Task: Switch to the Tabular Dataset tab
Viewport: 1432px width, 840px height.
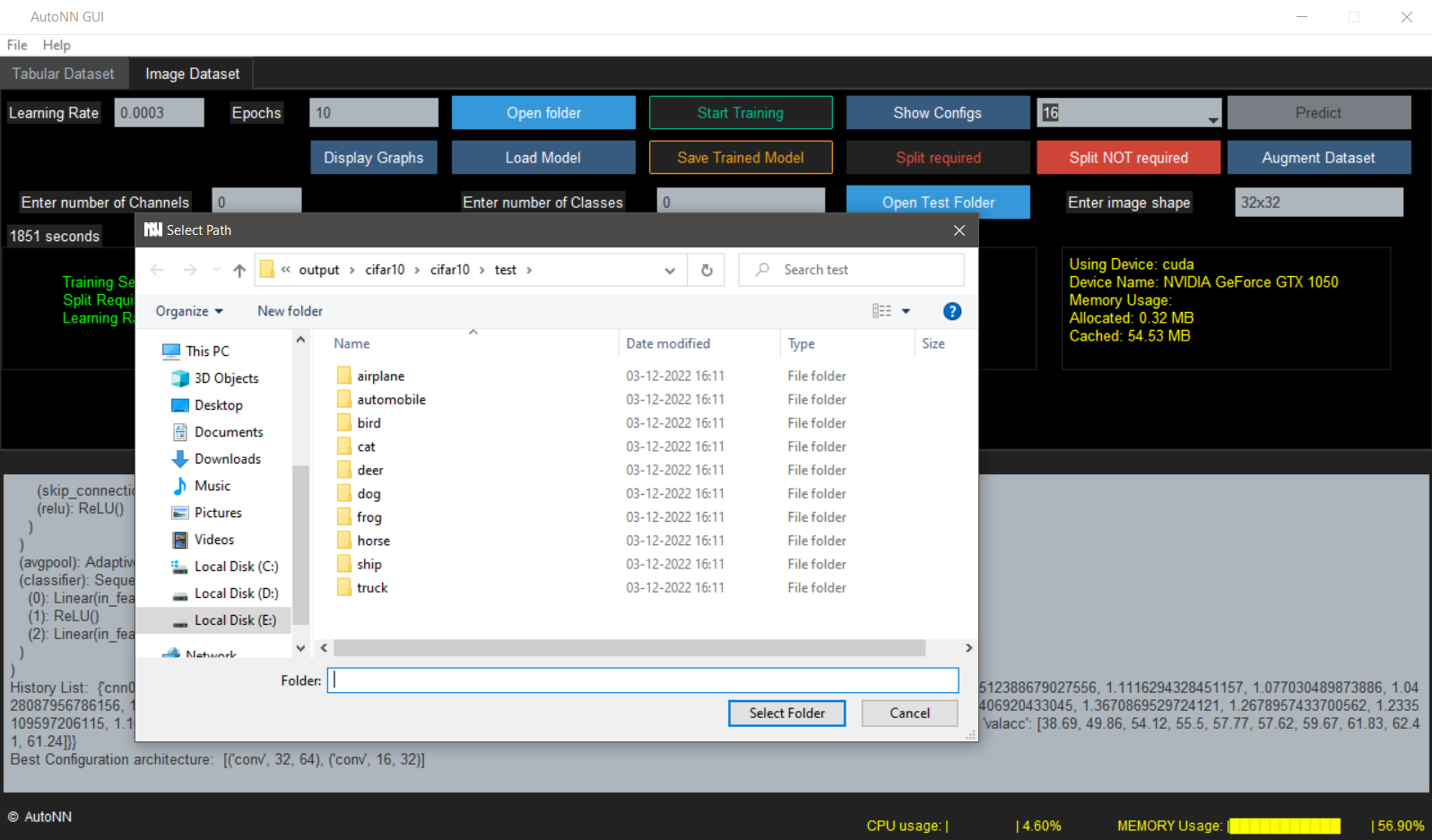Action: (64, 74)
